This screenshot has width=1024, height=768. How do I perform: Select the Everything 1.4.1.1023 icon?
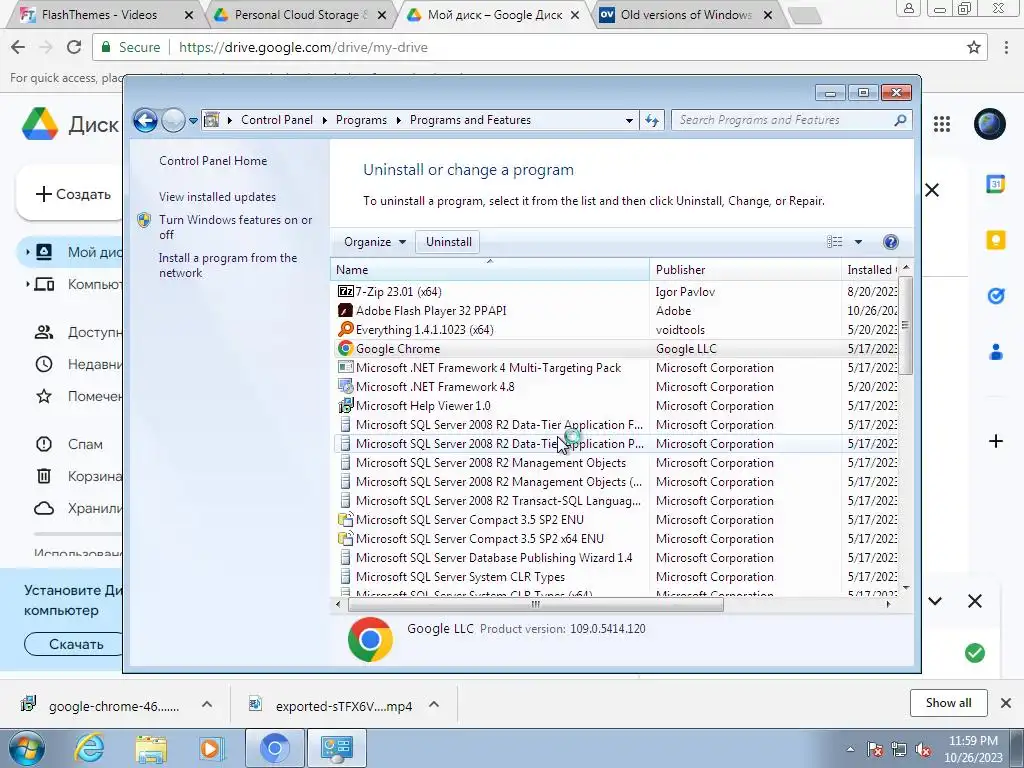click(345, 329)
